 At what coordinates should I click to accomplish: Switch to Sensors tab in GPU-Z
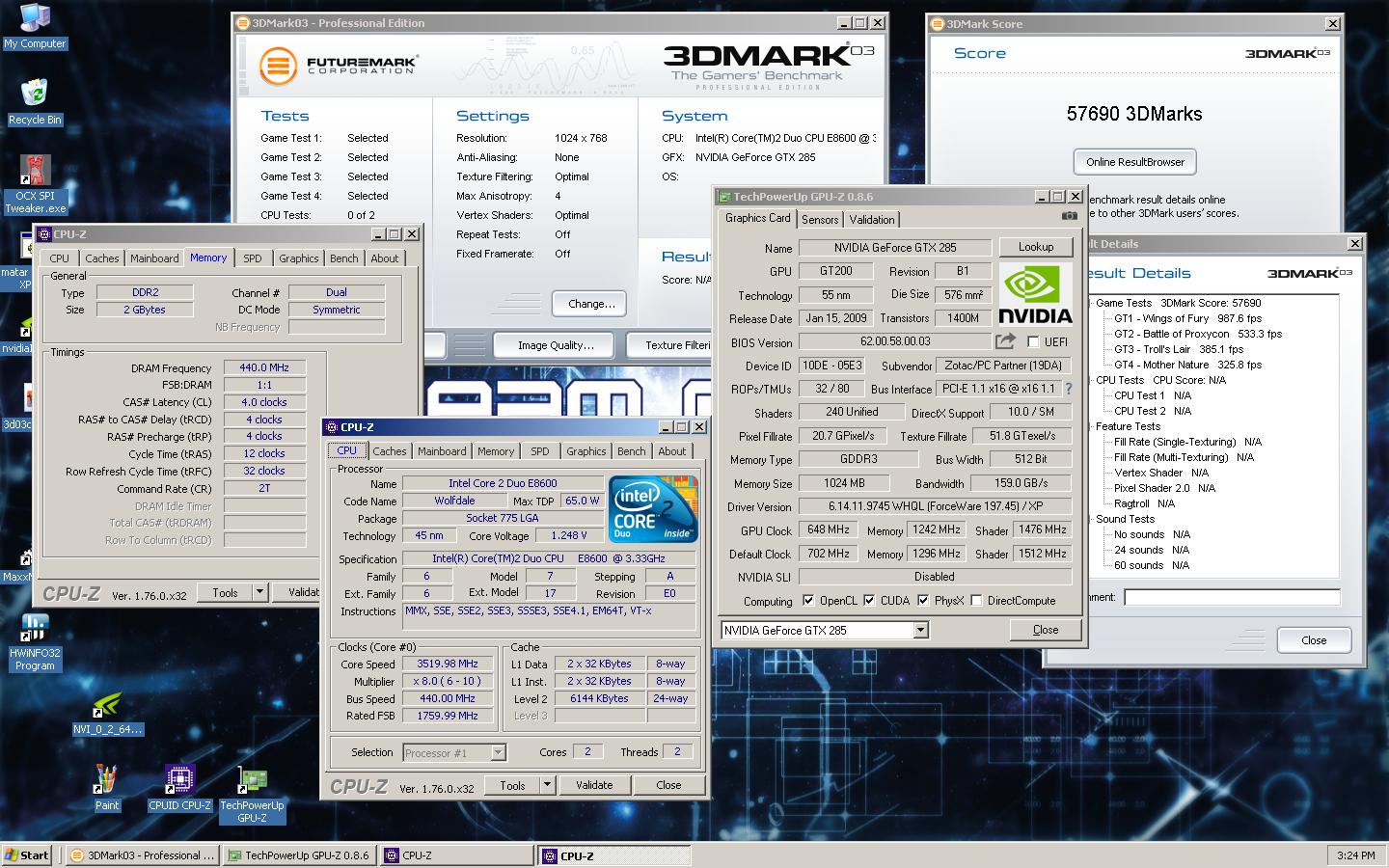(820, 220)
